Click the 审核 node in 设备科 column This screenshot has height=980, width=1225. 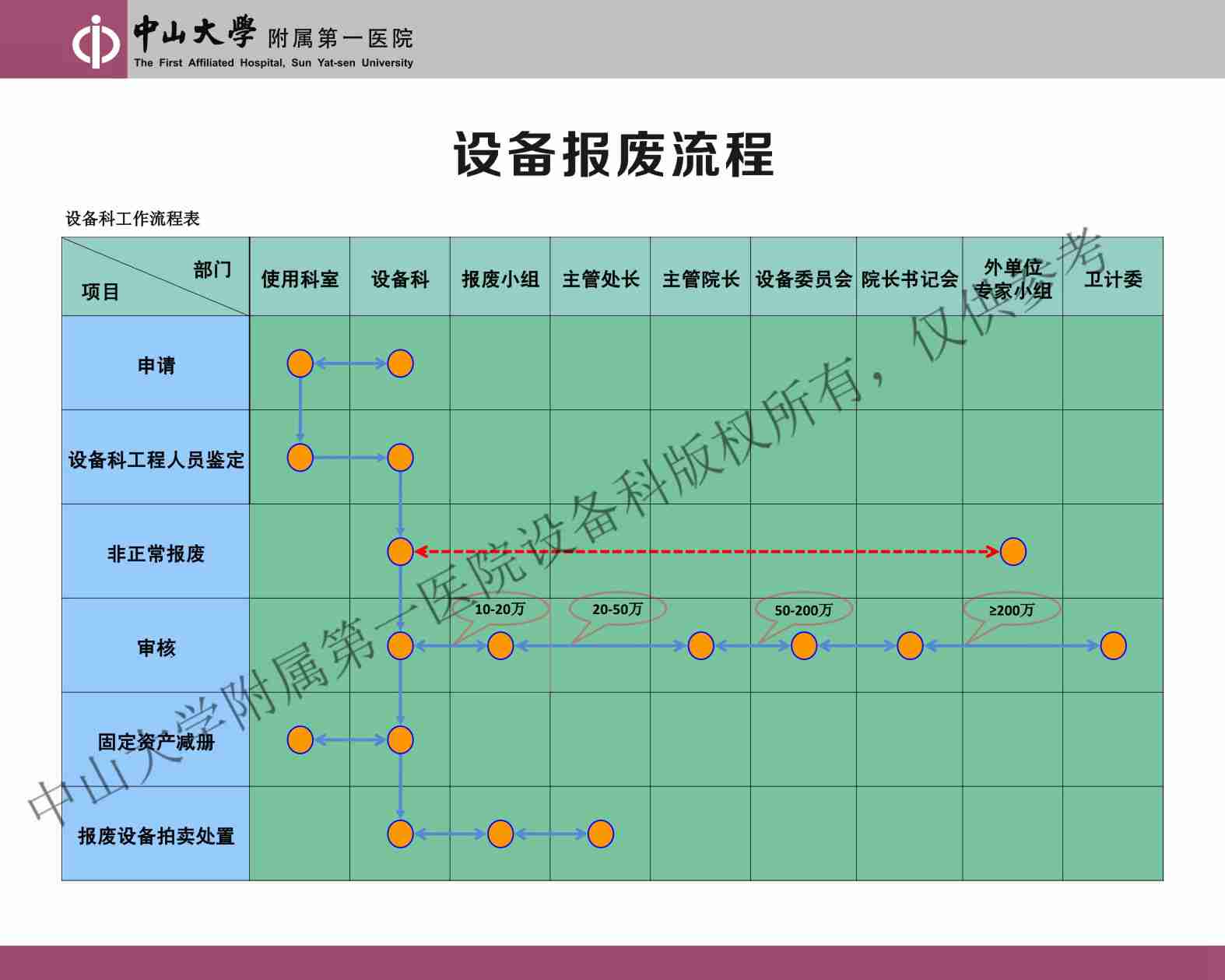click(x=400, y=646)
